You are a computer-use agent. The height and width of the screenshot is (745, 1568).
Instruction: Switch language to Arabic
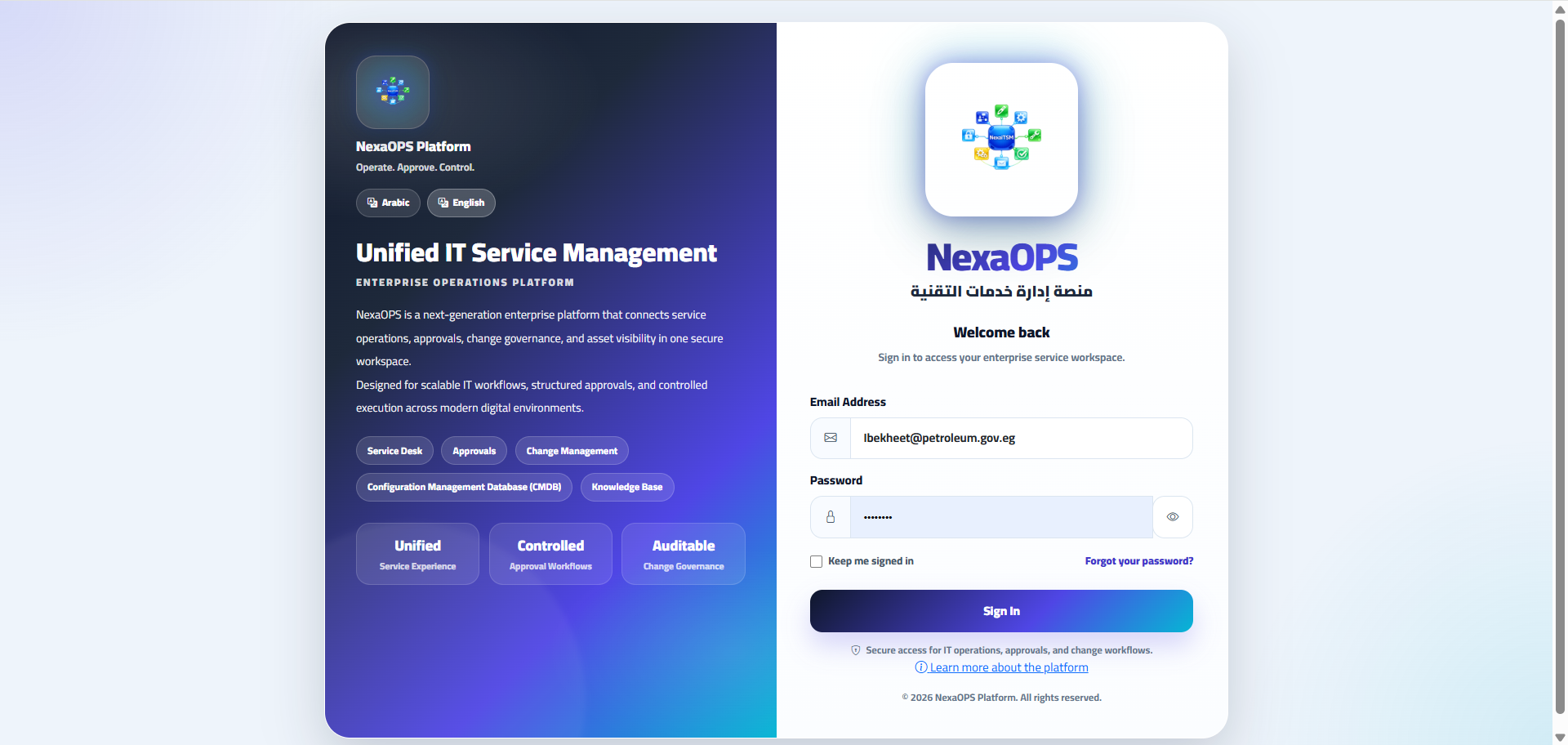[x=388, y=203]
